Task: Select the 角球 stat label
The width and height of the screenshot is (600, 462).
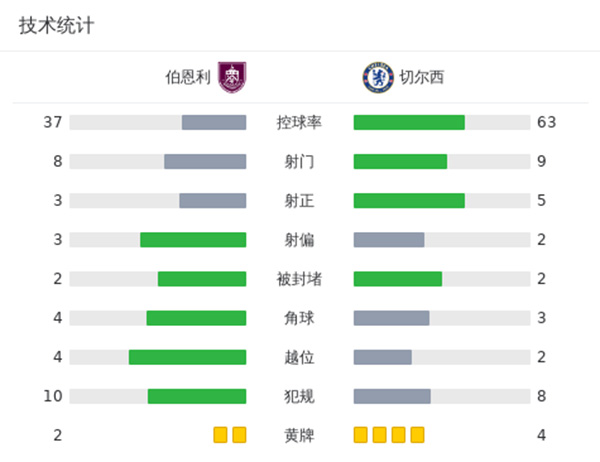Action: coord(300,318)
